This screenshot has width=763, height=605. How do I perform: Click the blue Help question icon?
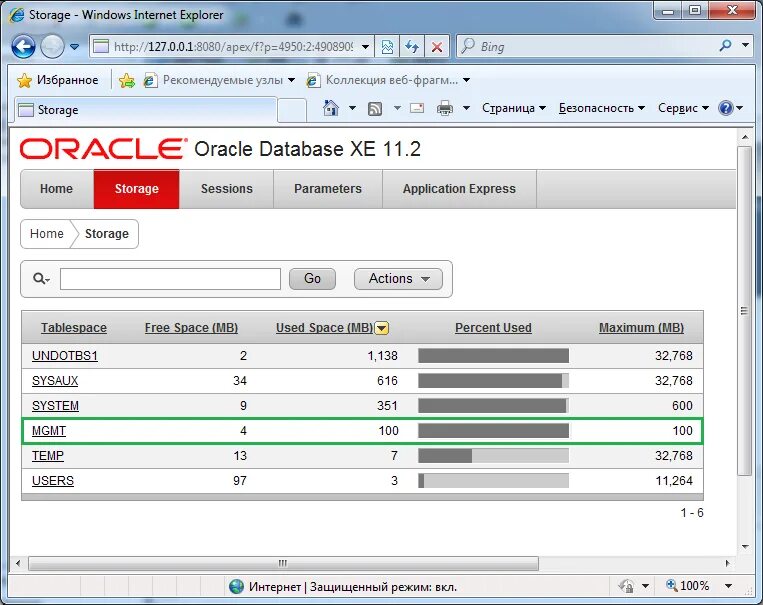click(x=726, y=108)
